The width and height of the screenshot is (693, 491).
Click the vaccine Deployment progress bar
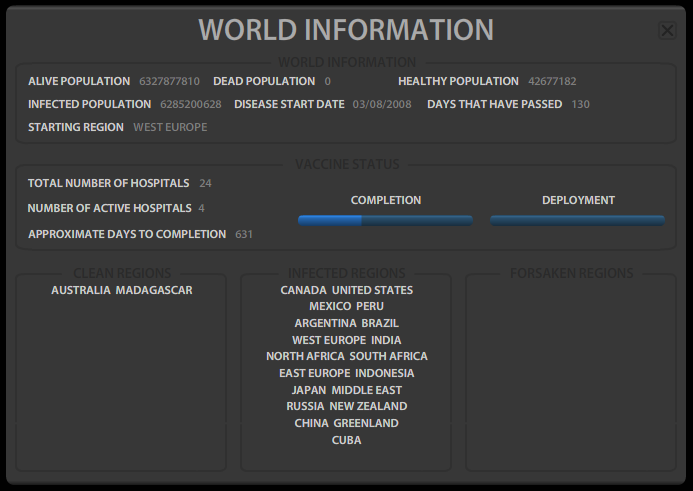pos(578,221)
